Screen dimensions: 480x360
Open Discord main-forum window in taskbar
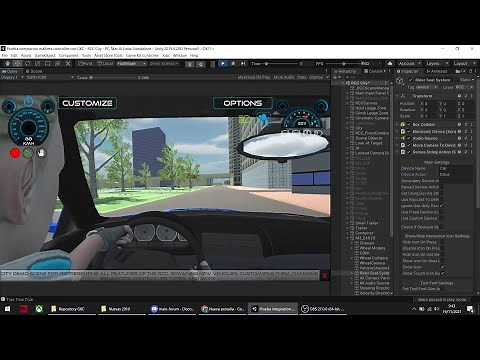[172, 309]
